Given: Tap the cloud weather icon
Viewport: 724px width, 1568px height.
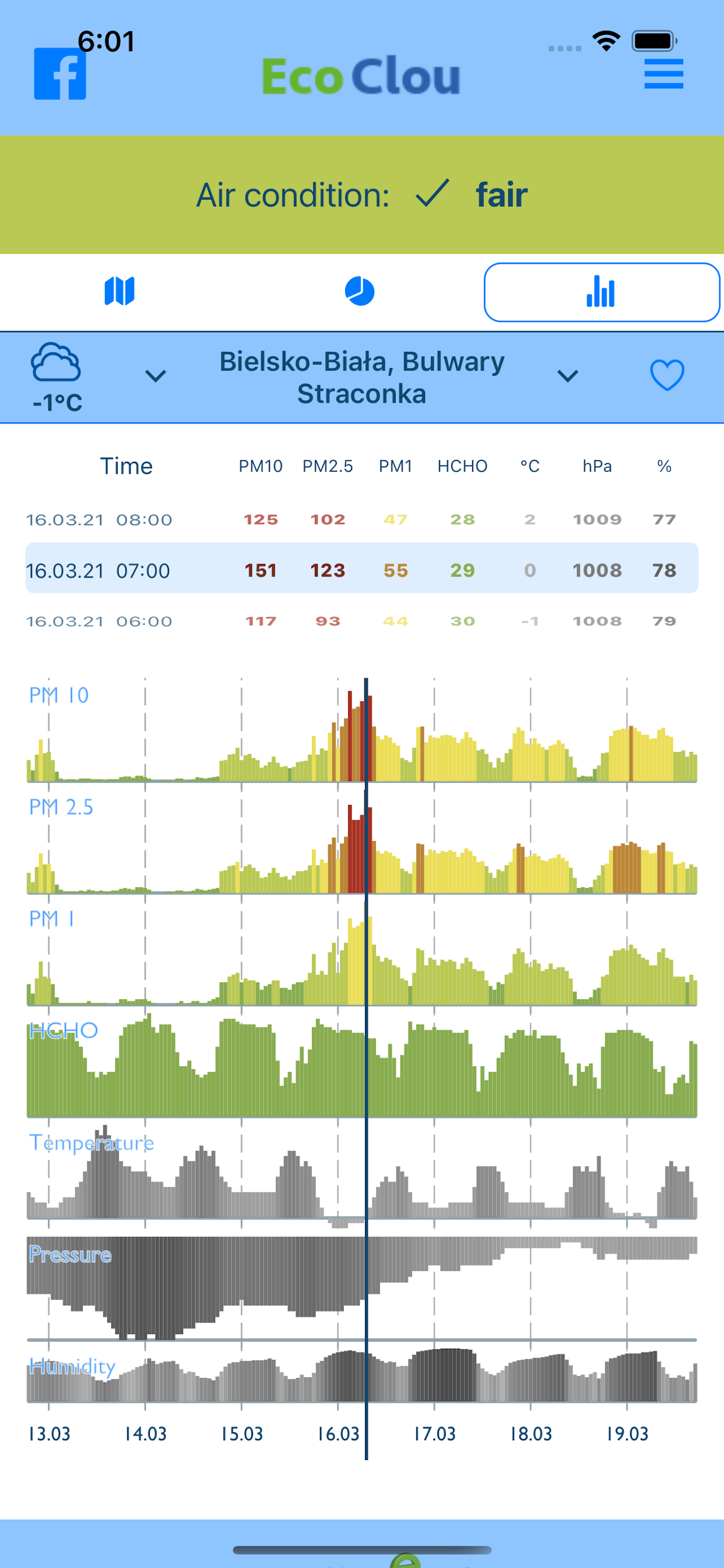Looking at the screenshot, I should point(55,362).
